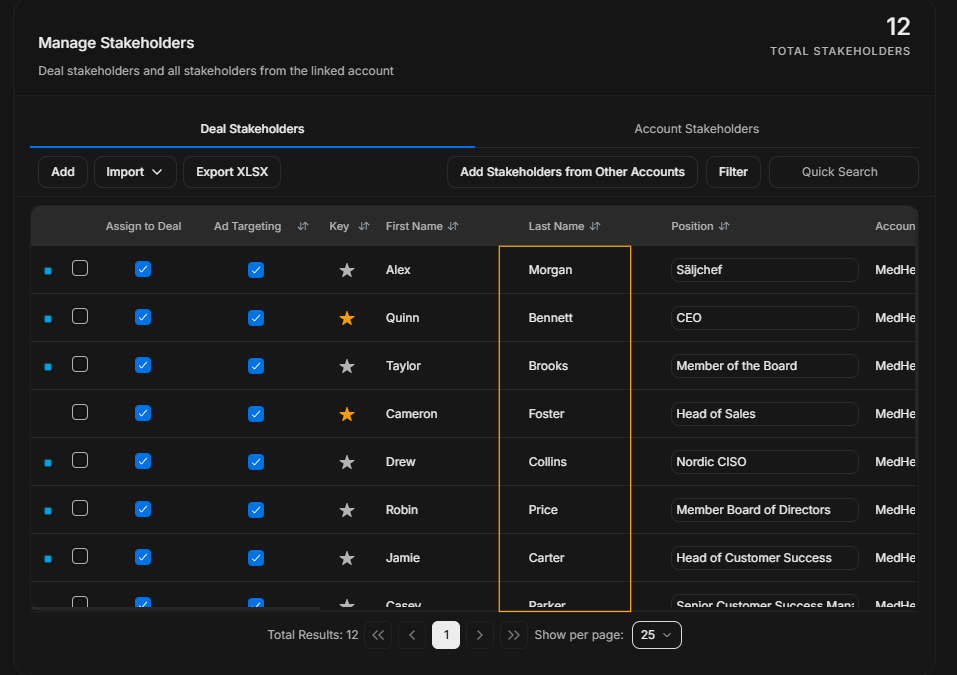The height and width of the screenshot is (675, 957).
Task: Go to the first results page
Action: pos(378,635)
